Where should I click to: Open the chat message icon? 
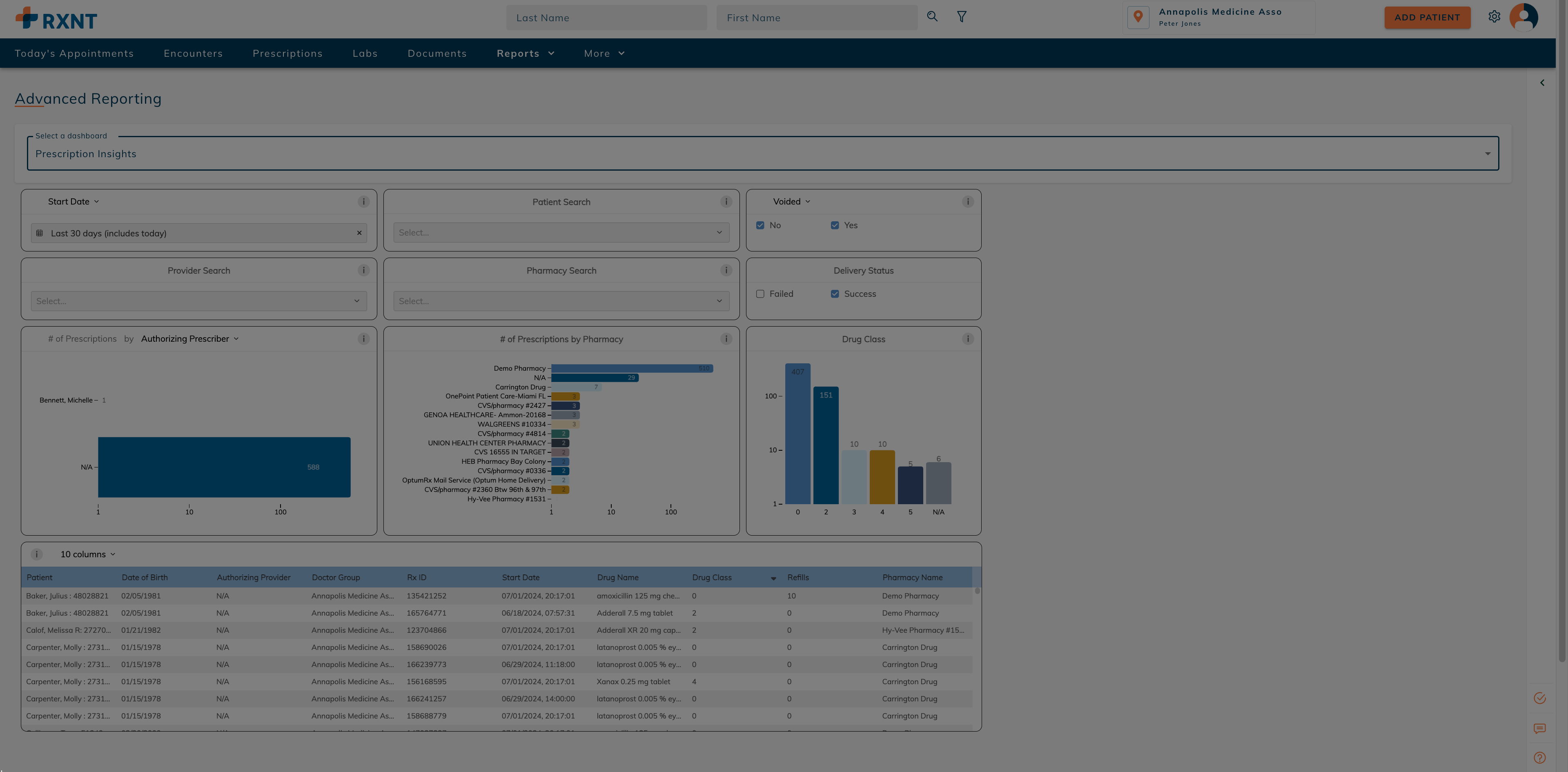tap(1539, 728)
